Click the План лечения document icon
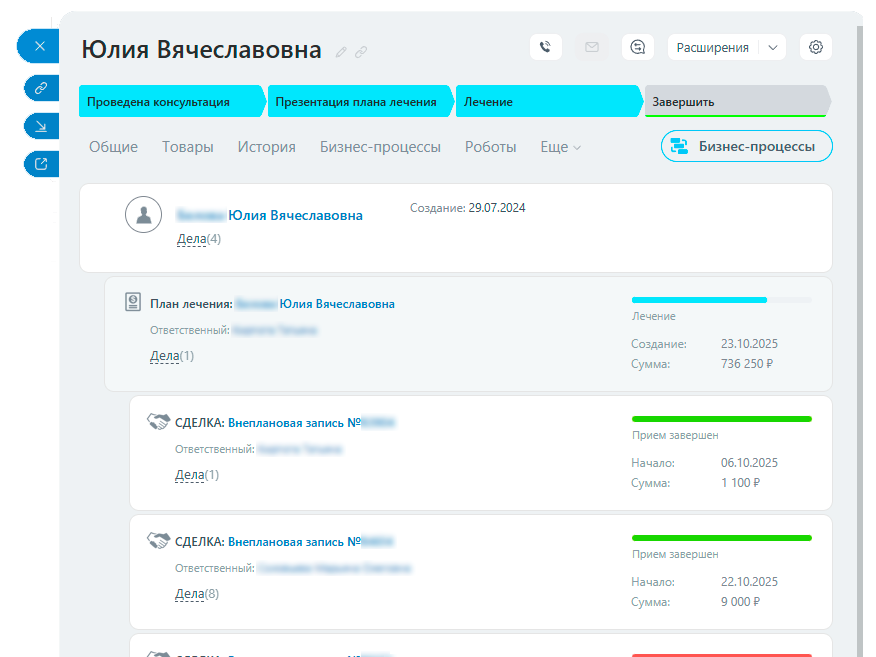Image resolution: width=876 pixels, height=657 pixels. tap(133, 302)
